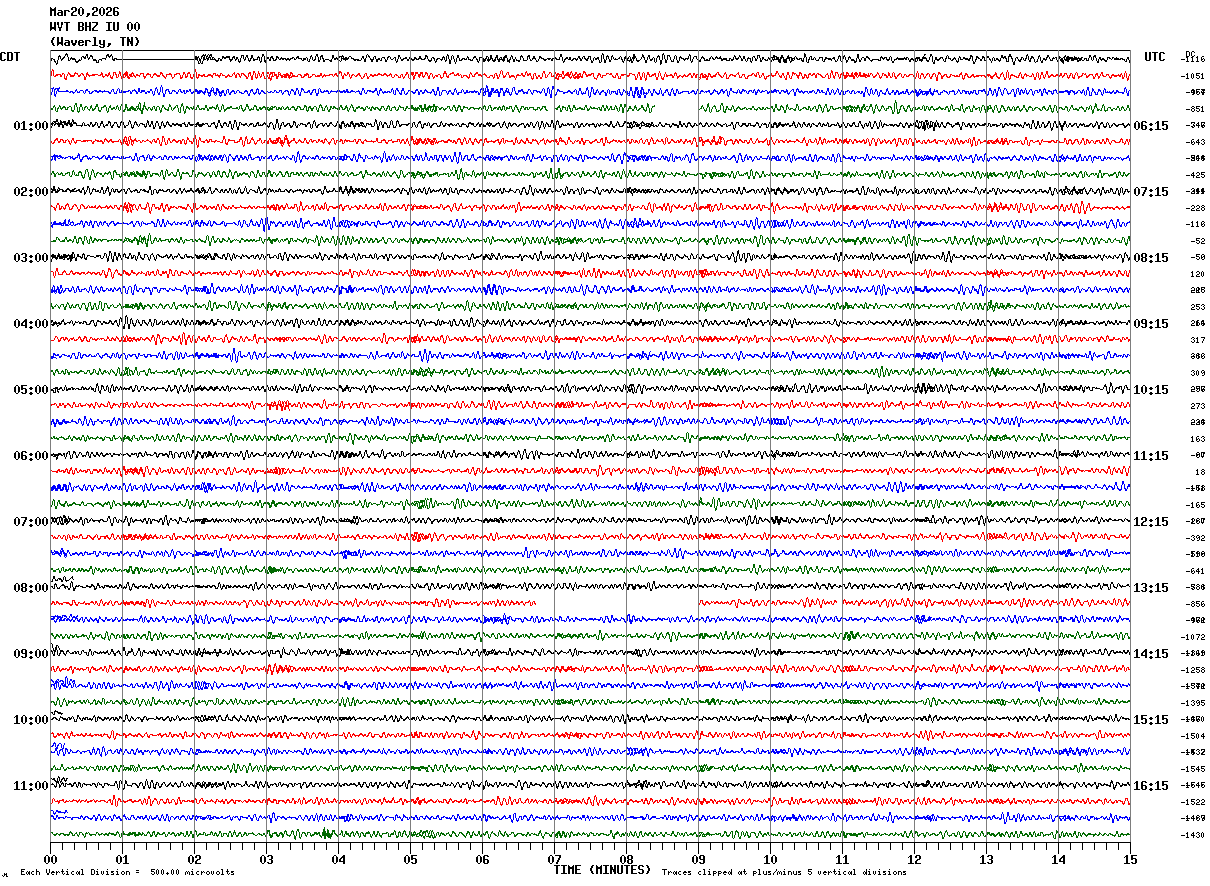1210x886 pixels.
Task: Click DC offset value -392
Action: (x=1195, y=538)
